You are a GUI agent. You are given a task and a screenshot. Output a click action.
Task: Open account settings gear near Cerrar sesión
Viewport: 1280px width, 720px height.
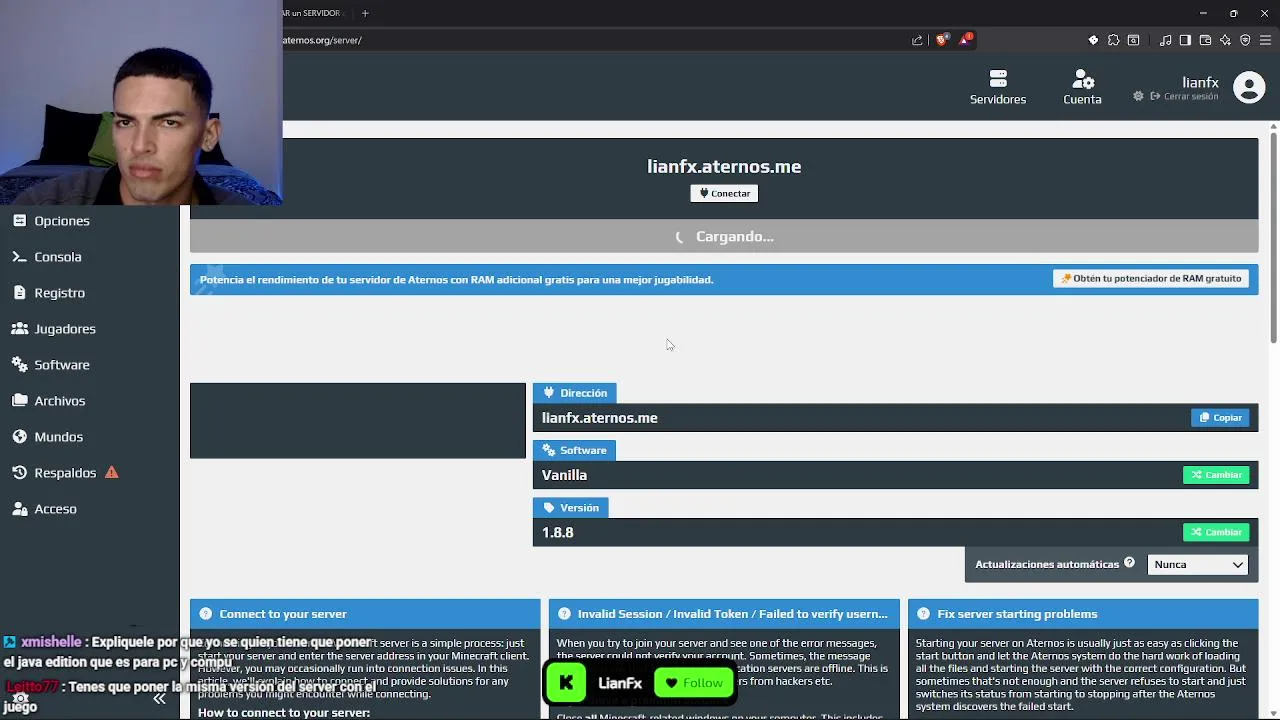pos(1138,96)
